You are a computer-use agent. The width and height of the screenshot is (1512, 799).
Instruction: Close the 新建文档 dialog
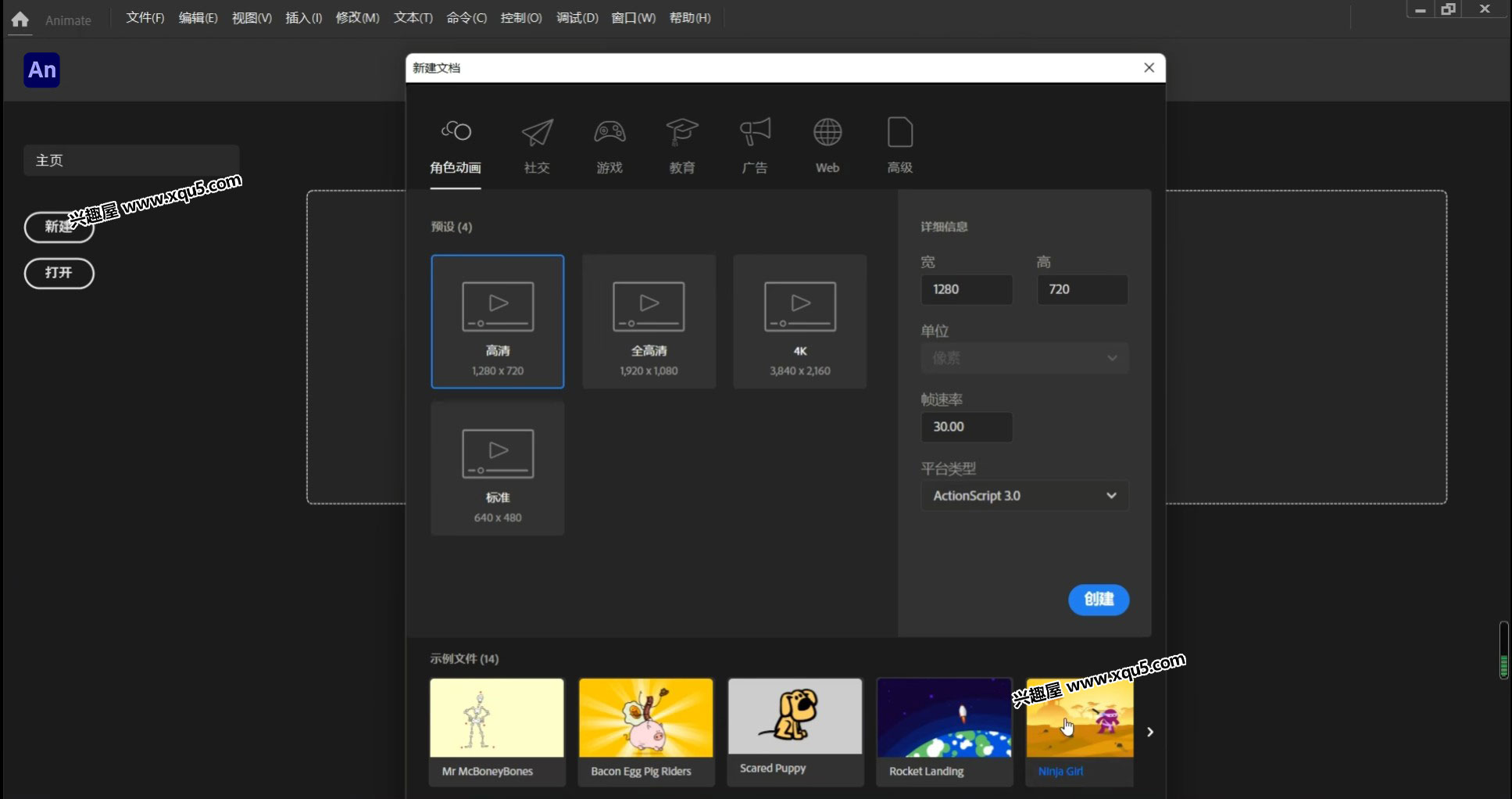[1149, 68]
